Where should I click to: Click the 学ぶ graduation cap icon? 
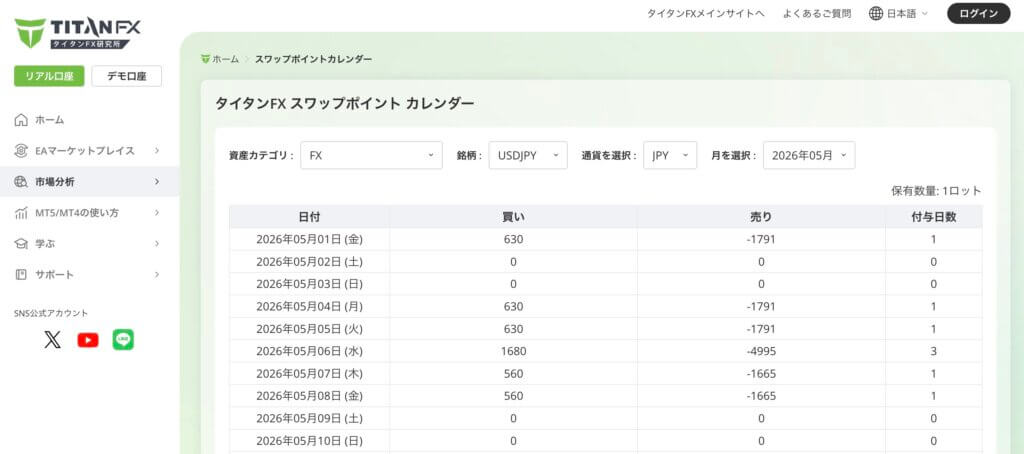click(21, 244)
